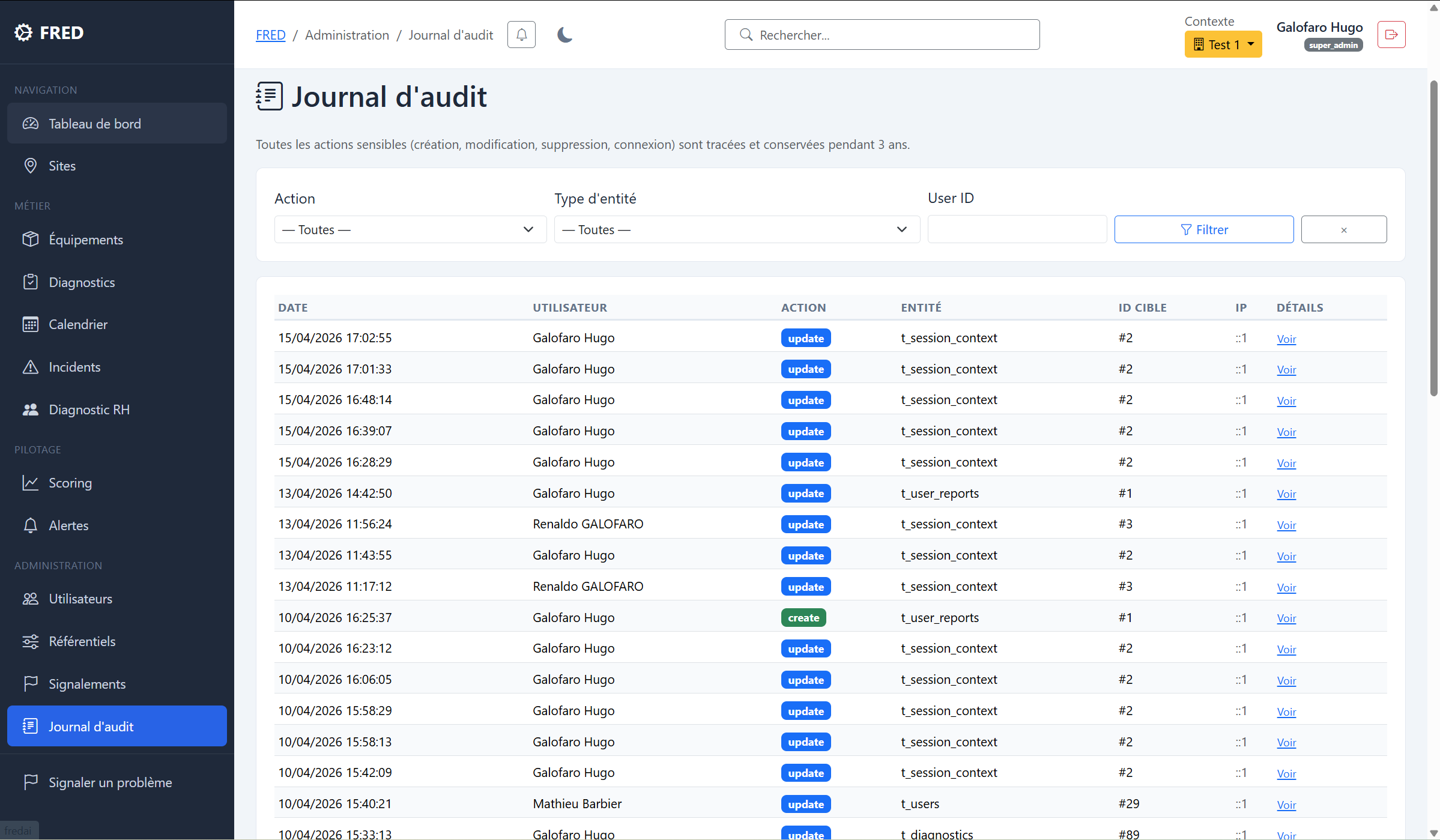The image size is (1440, 840).
Task: Click the User ID input field
Action: pyautogui.click(x=1017, y=229)
